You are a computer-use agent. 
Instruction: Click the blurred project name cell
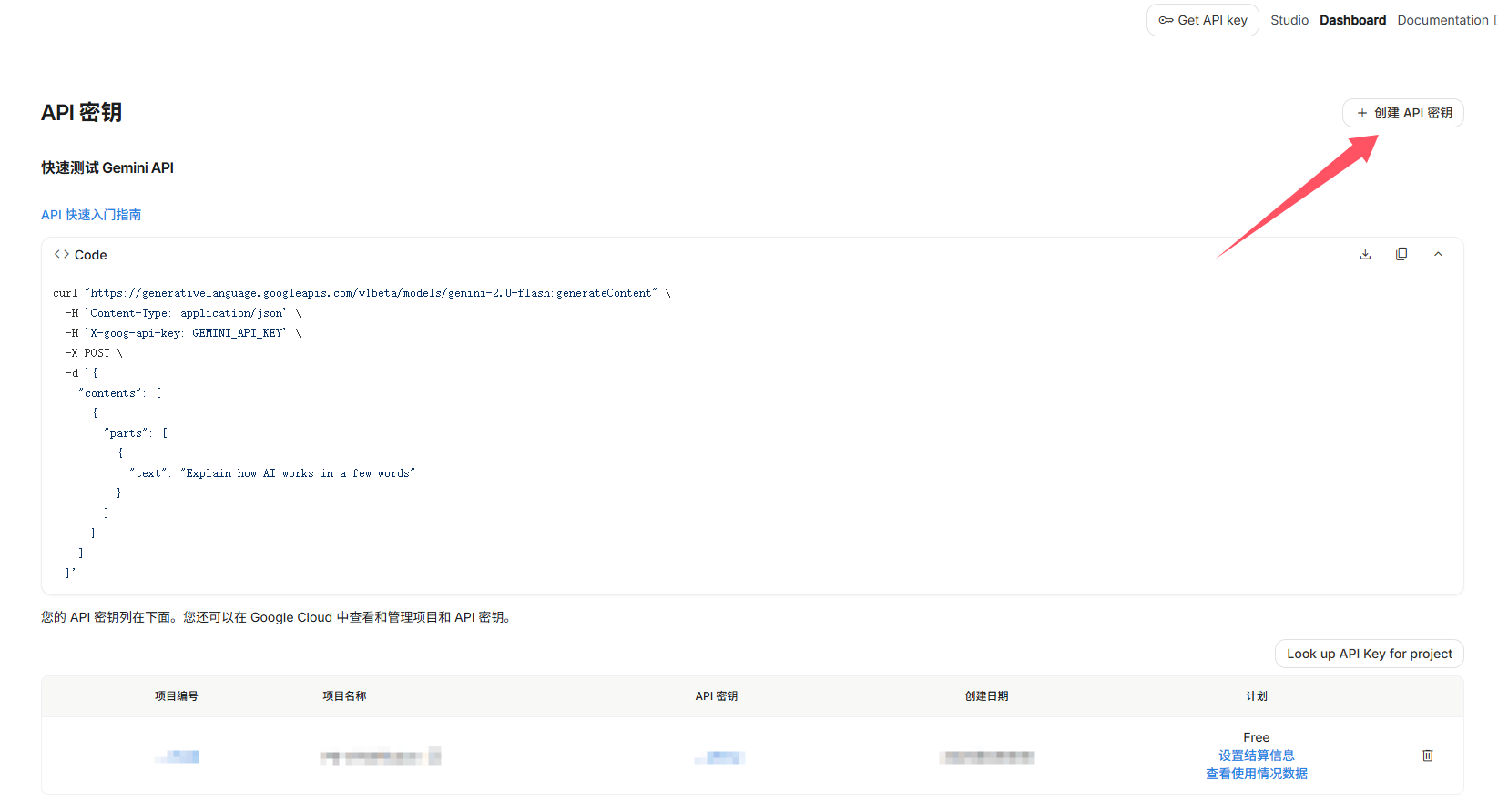(380, 756)
